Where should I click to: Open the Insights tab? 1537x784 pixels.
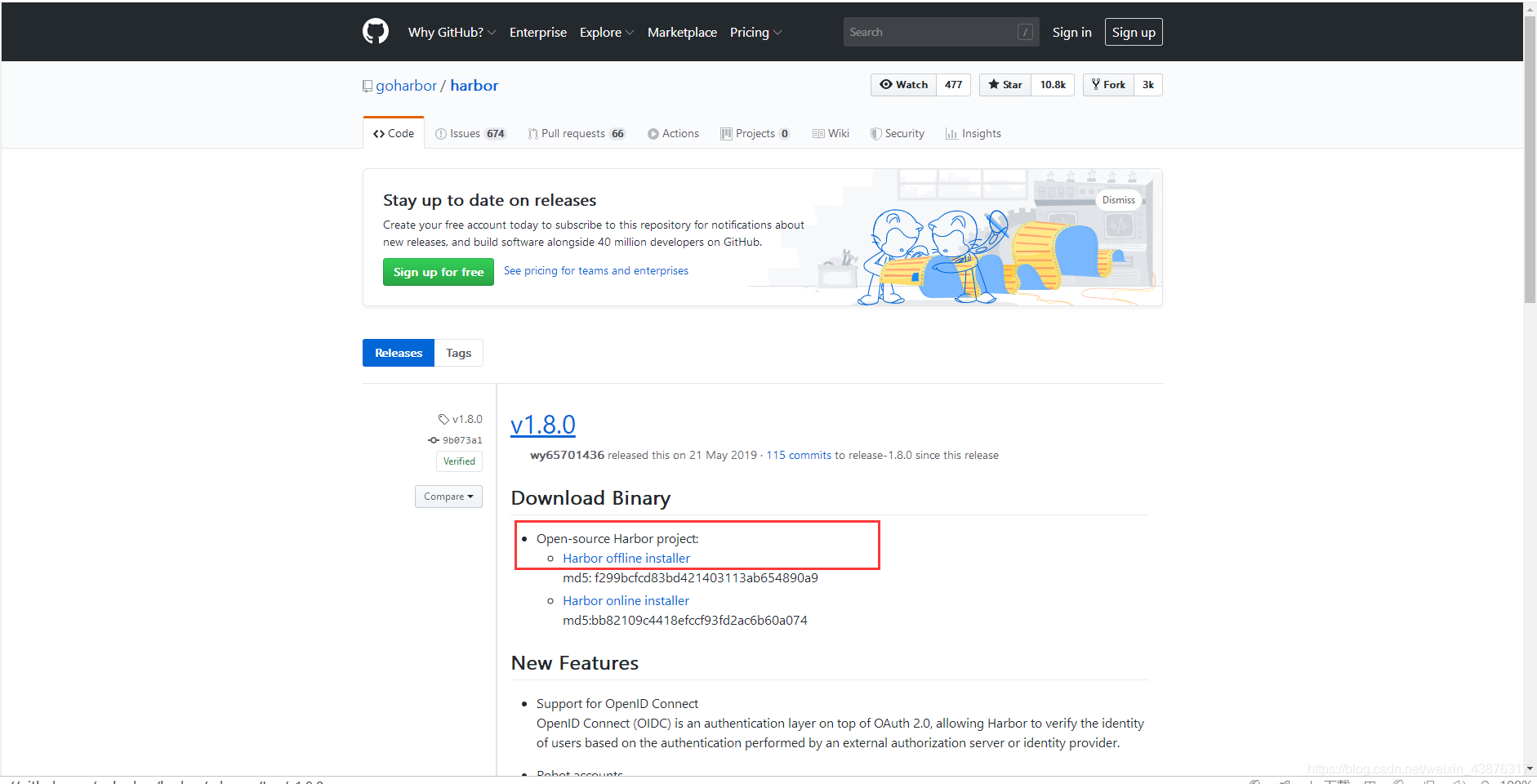tap(973, 133)
